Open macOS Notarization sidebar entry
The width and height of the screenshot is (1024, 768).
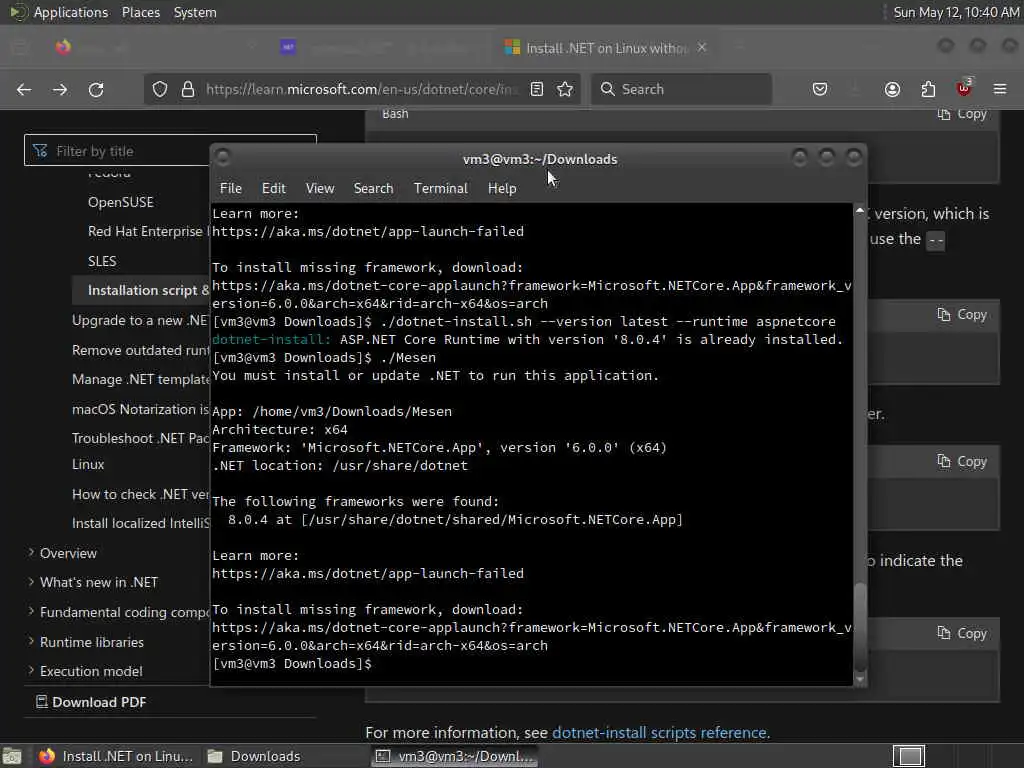click(x=140, y=409)
